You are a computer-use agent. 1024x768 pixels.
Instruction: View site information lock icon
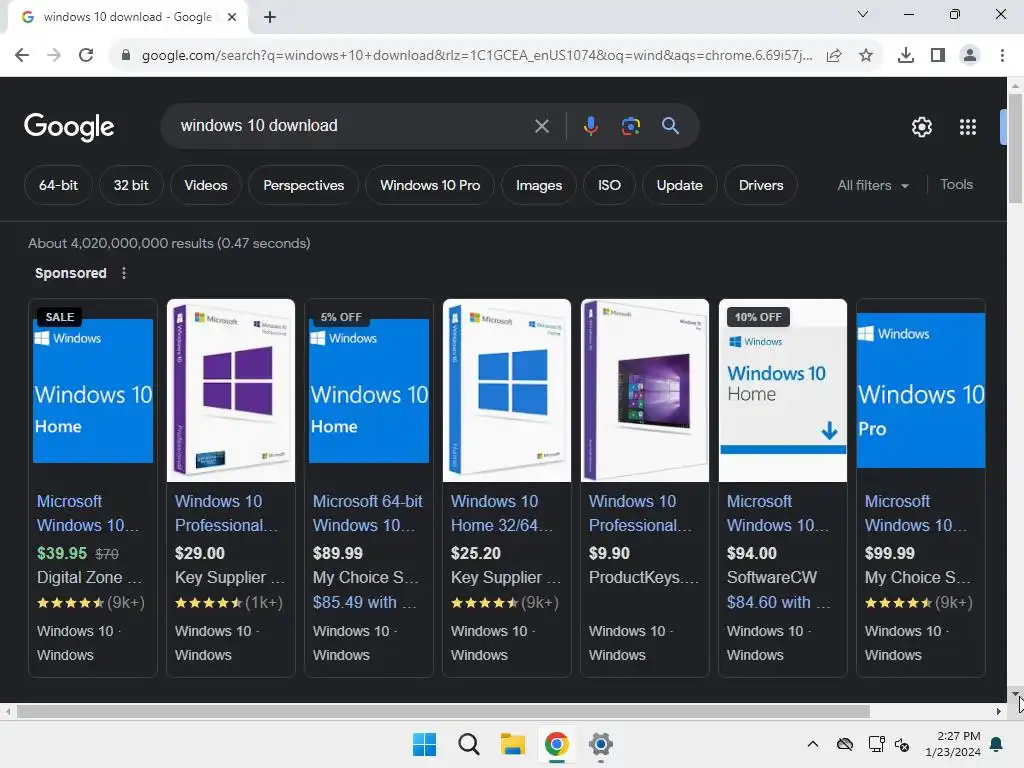coord(126,55)
